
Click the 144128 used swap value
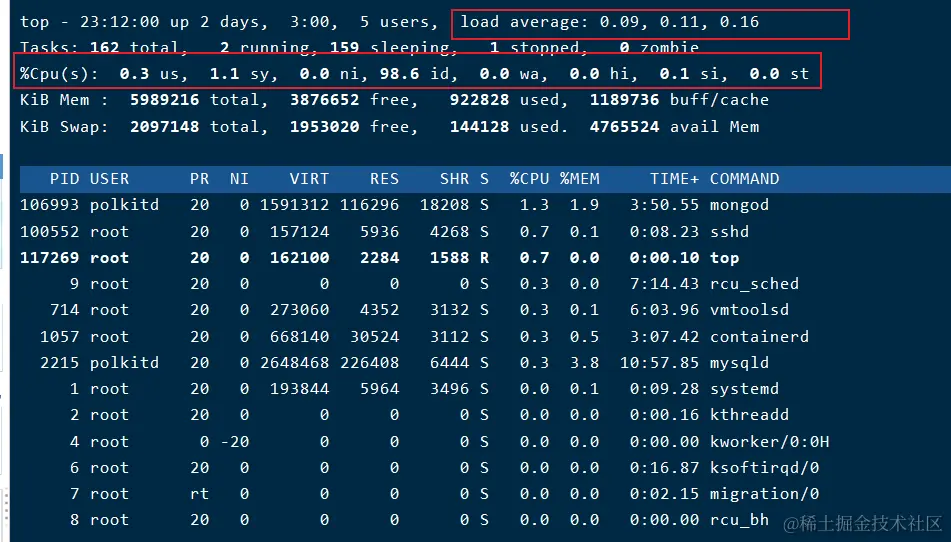click(479, 127)
